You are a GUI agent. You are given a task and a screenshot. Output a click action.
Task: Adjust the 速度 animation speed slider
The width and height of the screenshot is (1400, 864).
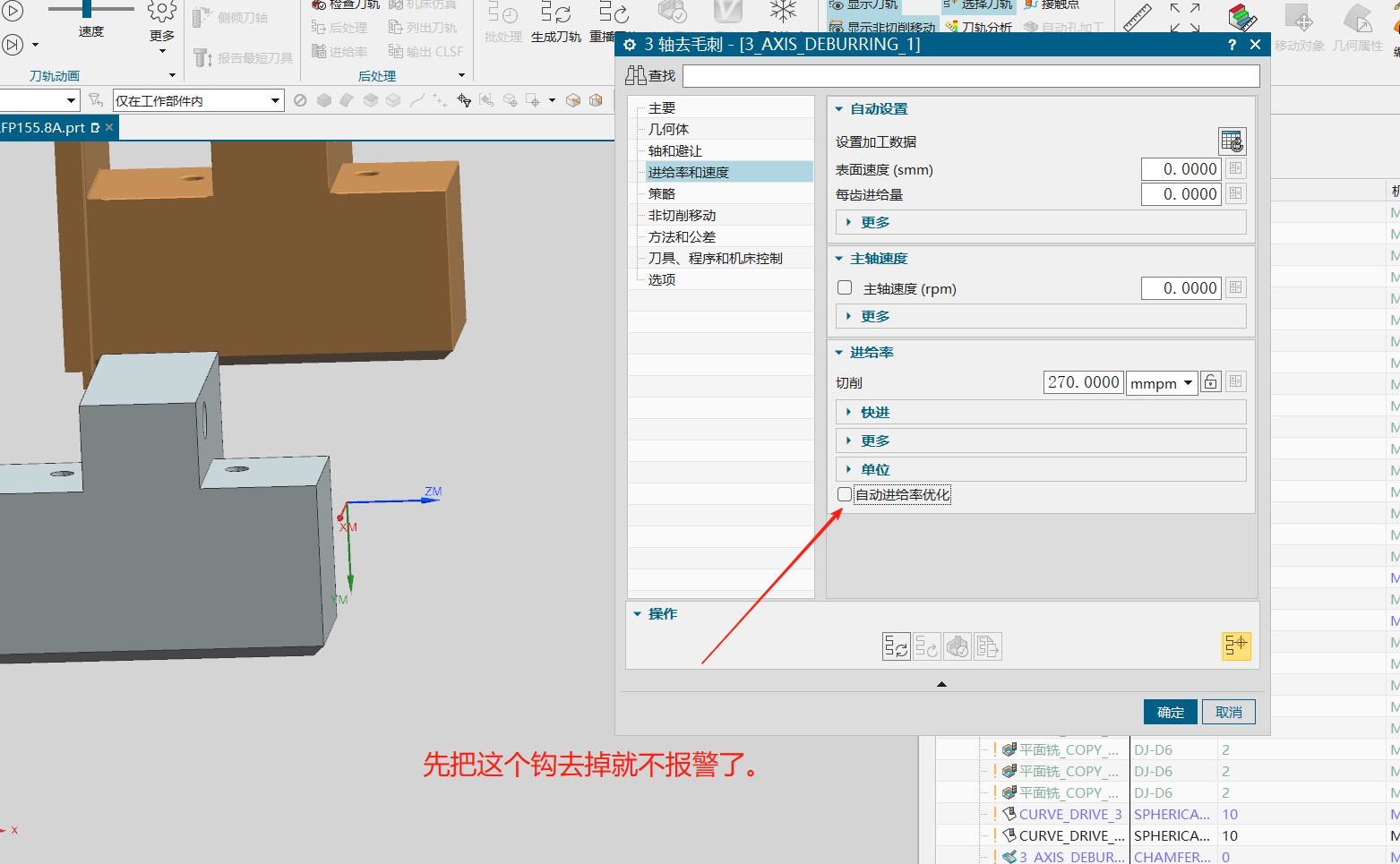pos(87,9)
